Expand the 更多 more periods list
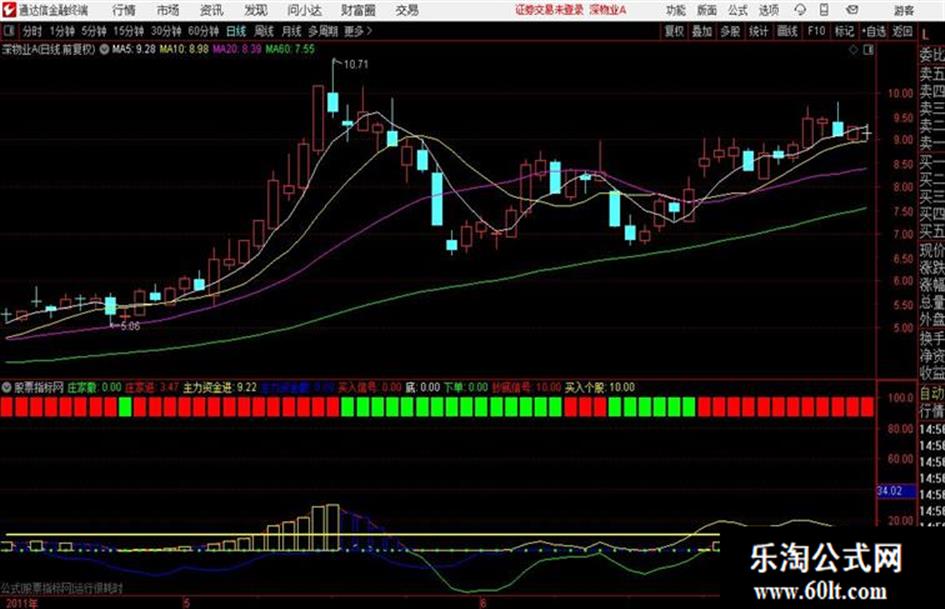945x609 pixels. (x=358, y=31)
